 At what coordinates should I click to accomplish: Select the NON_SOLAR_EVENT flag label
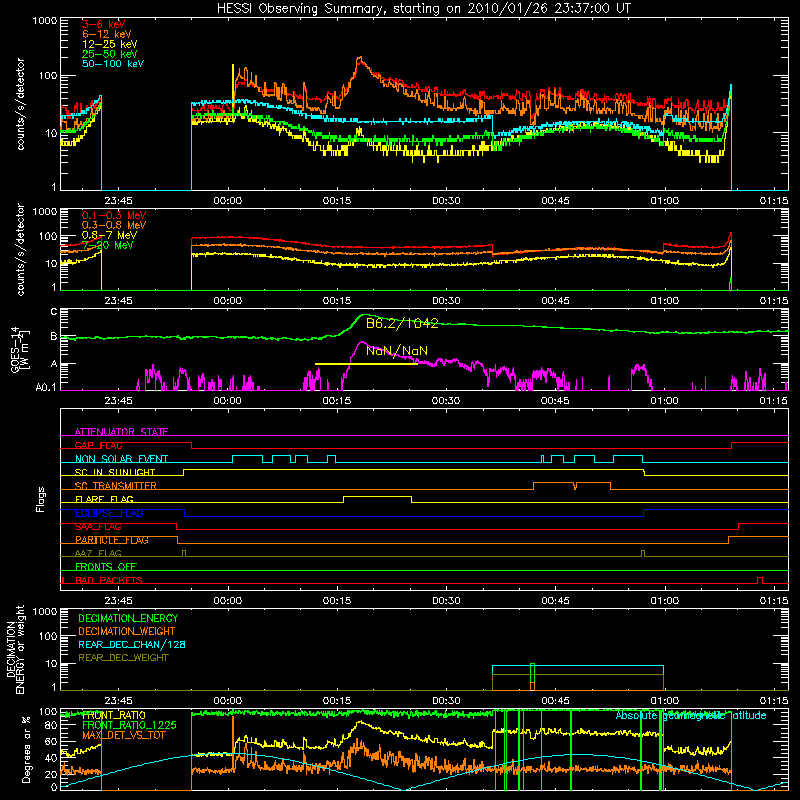[121, 459]
